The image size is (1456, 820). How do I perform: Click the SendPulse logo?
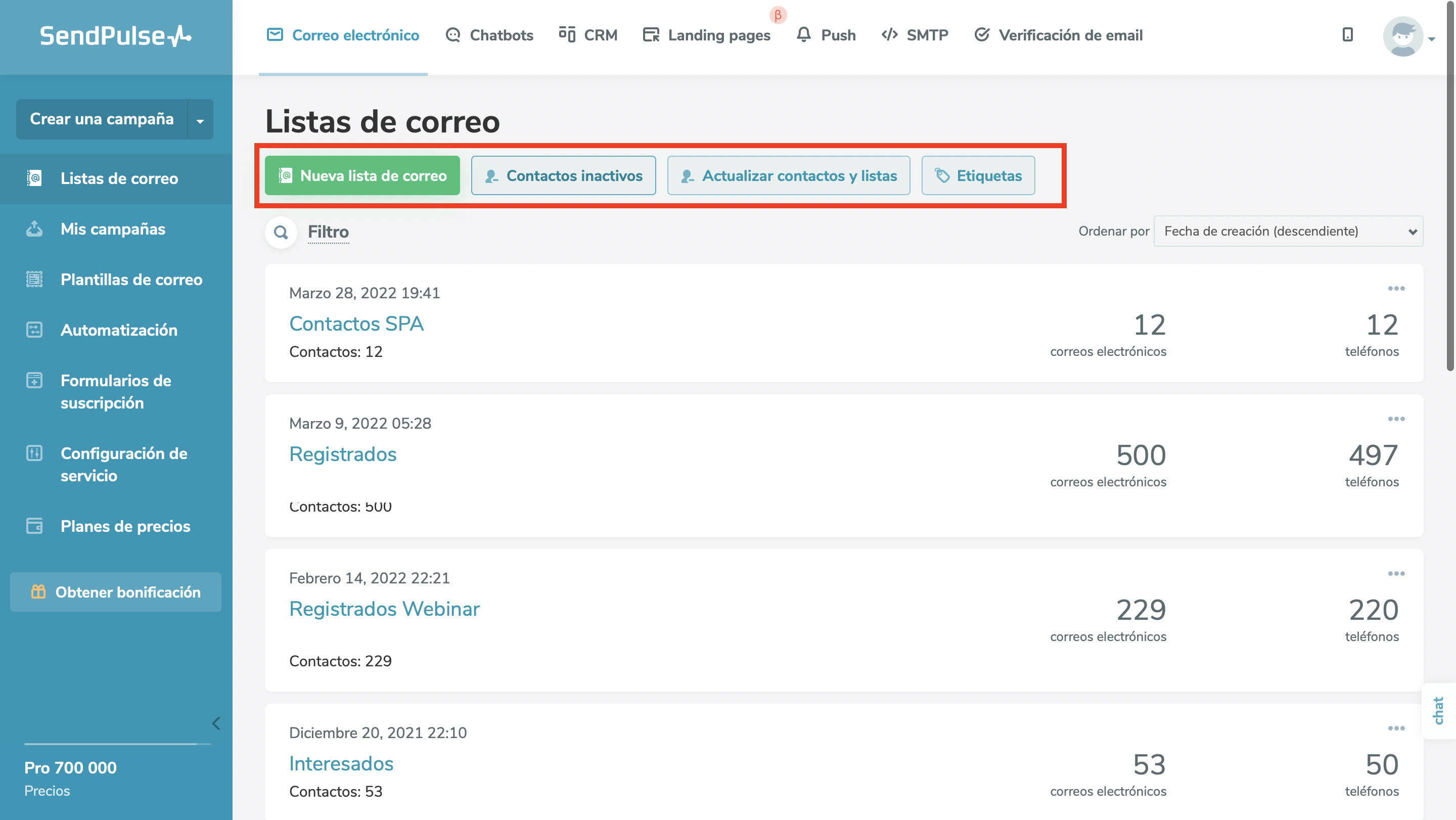coord(115,35)
